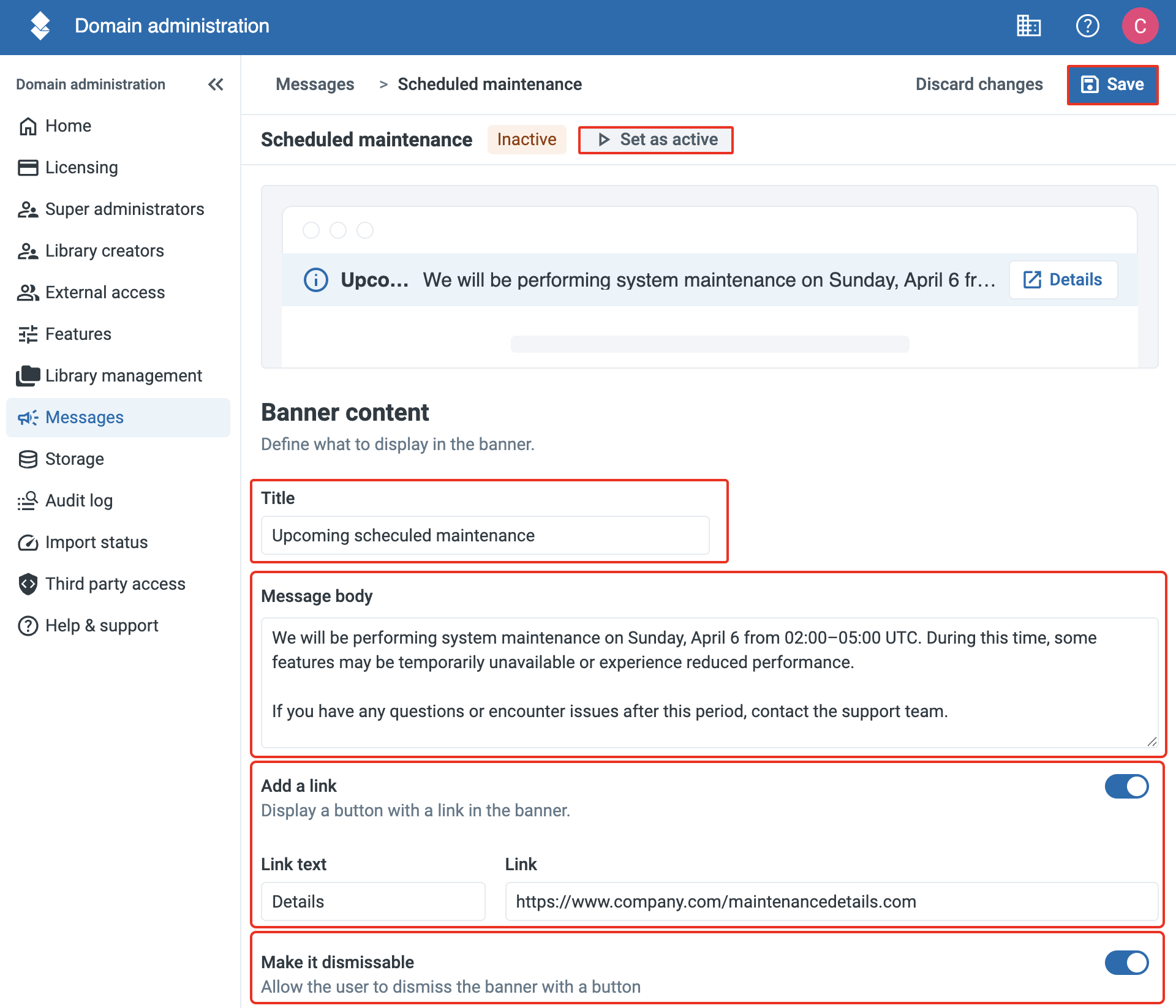Screen dimensions: 1176x1008
Task: Click the app logo in header
Action: (x=40, y=26)
